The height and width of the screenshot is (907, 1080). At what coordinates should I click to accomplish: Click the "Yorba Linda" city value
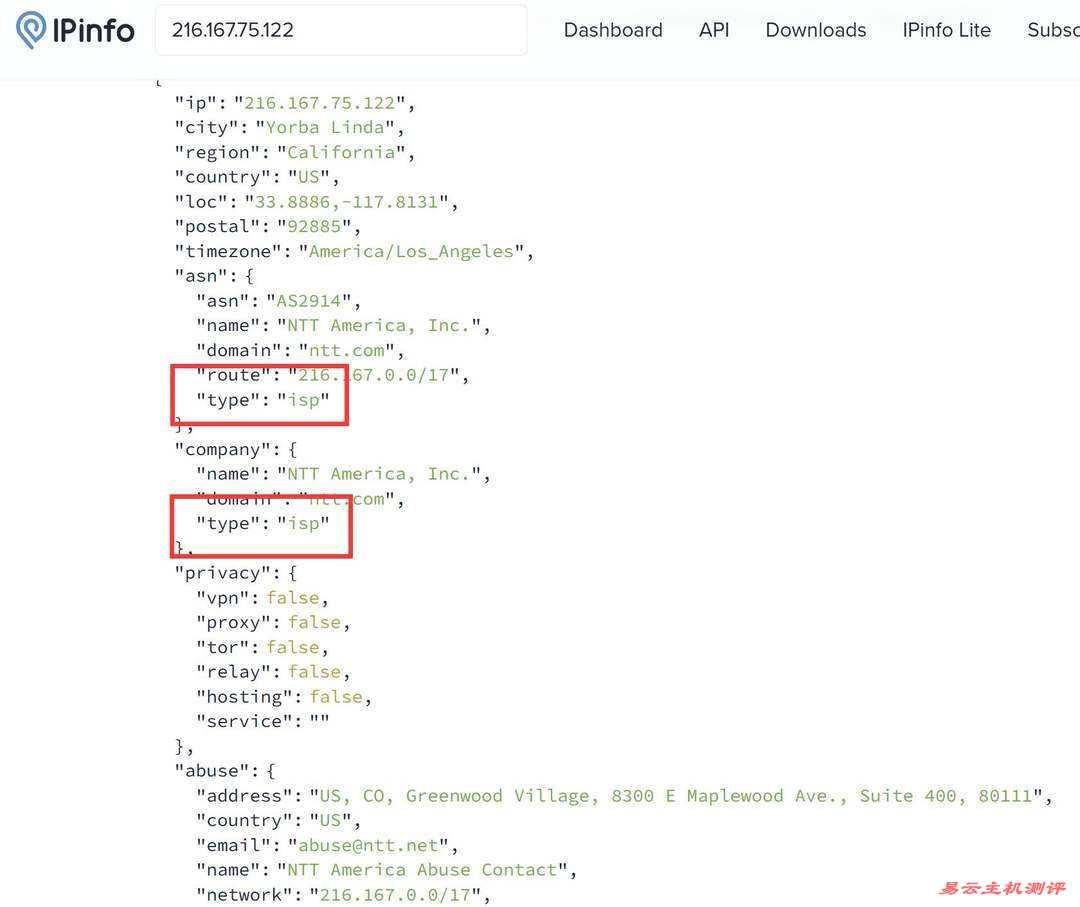(324, 128)
